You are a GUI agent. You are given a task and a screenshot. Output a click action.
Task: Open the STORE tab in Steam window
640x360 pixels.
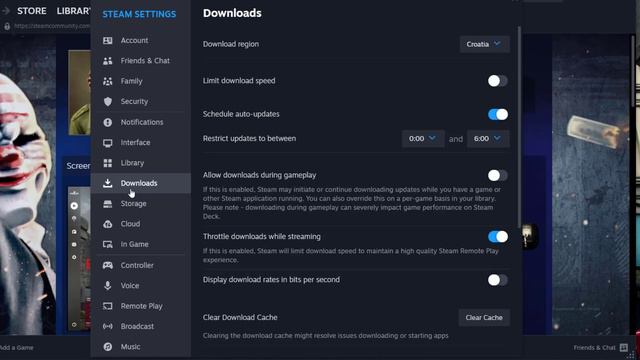pyautogui.click(x=31, y=11)
